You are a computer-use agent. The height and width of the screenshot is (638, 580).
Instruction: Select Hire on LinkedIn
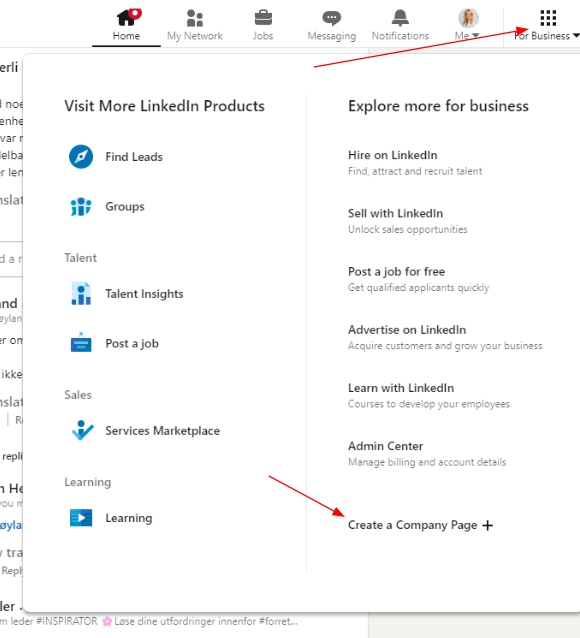[x=392, y=155]
